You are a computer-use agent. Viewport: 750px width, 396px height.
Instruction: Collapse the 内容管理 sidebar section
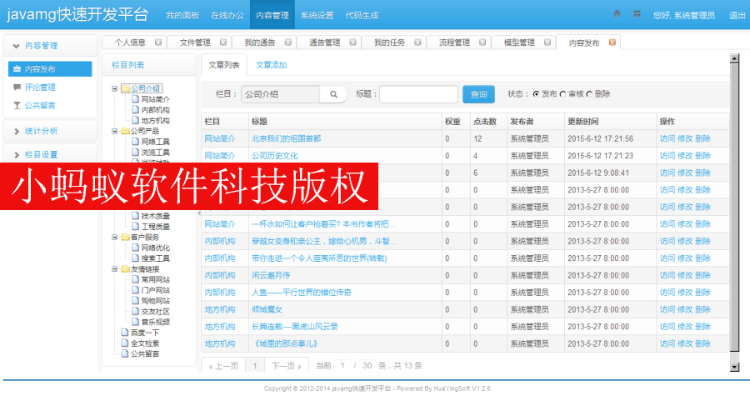point(50,45)
